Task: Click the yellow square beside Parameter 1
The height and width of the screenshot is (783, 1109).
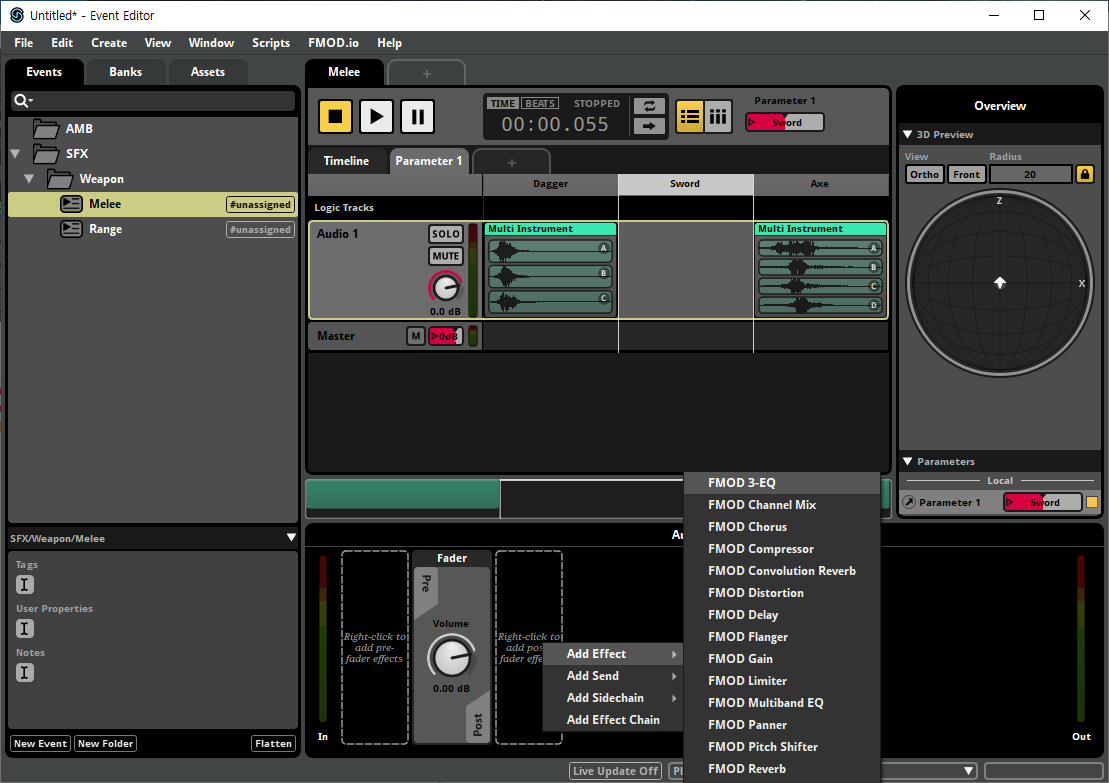Action: click(x=1092, y=502)
